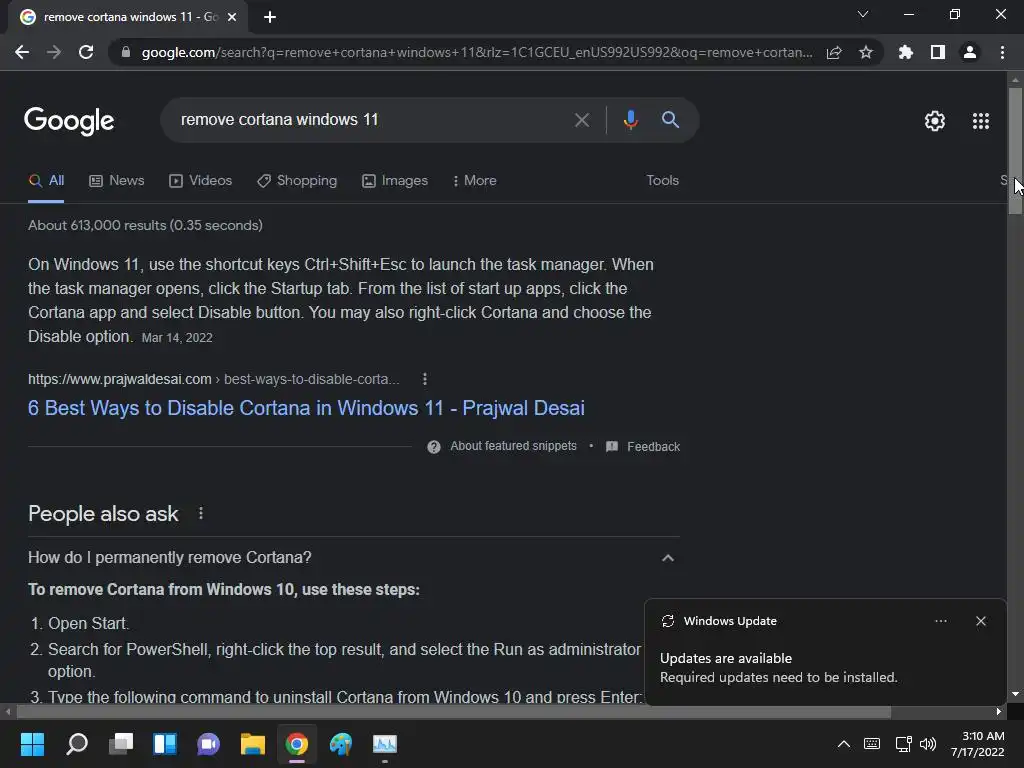Switch to the Images tab
1024x768 pixels.
coord(395,180)
